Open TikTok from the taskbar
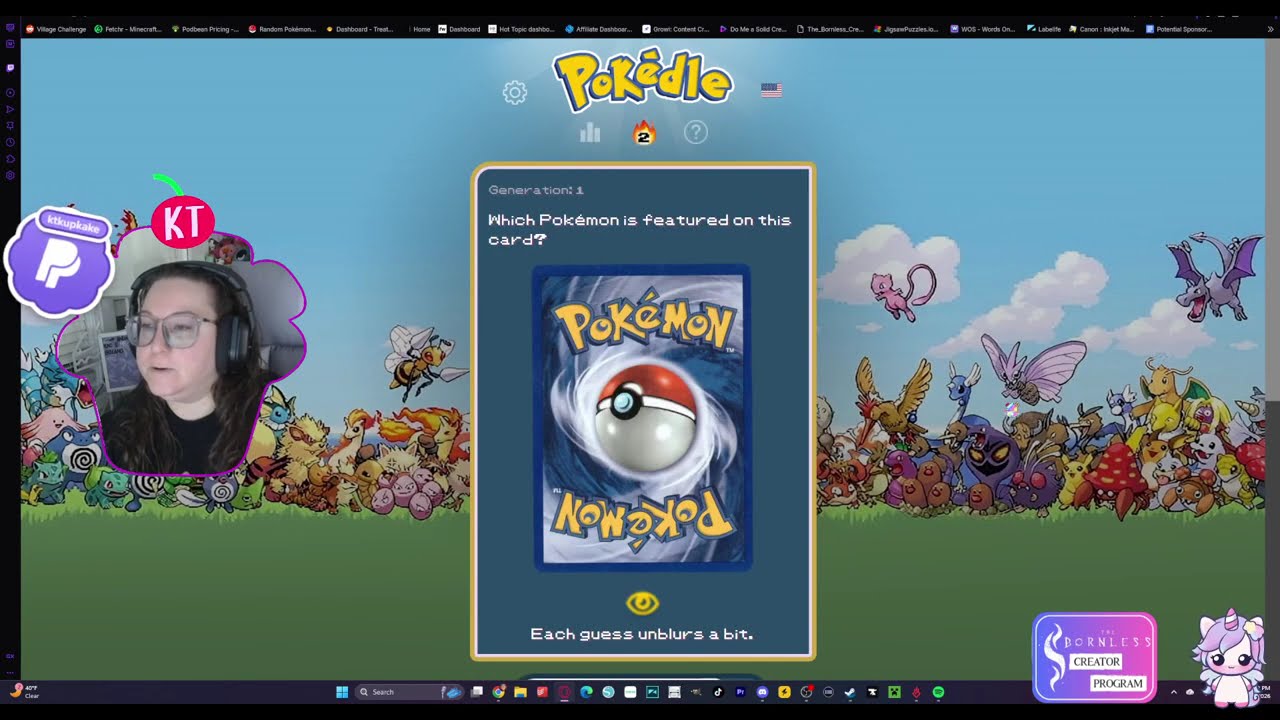This screenshot has width=1280, height=720. (718, 692)
